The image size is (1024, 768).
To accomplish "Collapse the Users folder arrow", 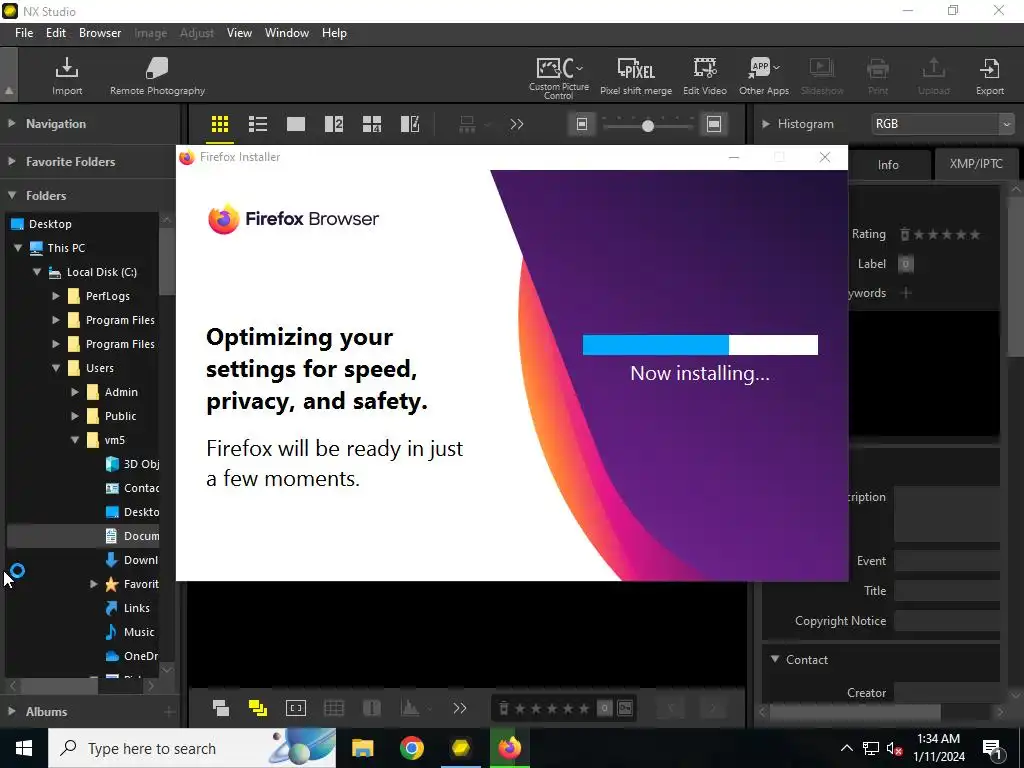I will pos(56,368).
